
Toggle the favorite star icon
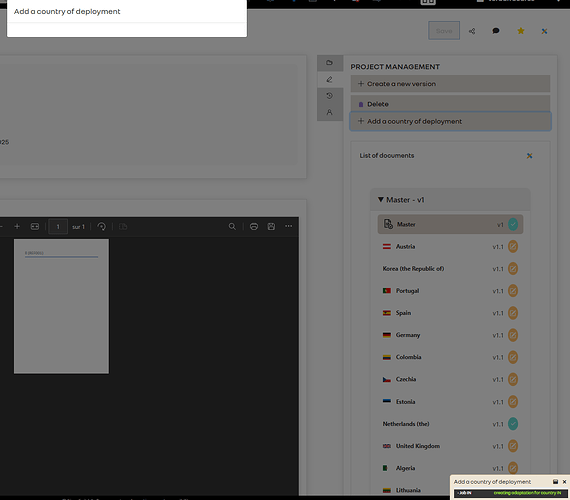[521, 31]
